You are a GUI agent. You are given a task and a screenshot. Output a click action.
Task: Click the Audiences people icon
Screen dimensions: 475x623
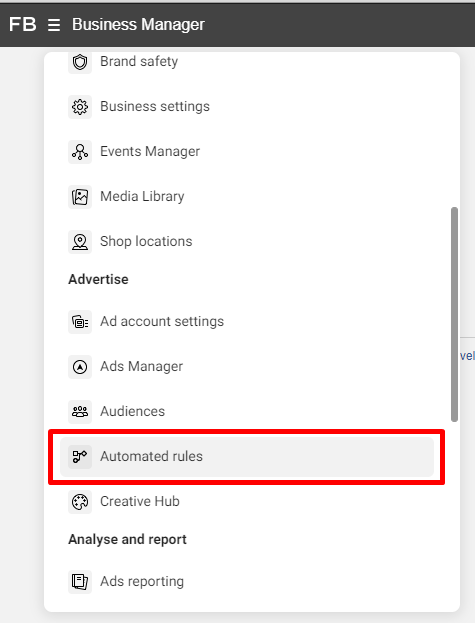(80, 412)
